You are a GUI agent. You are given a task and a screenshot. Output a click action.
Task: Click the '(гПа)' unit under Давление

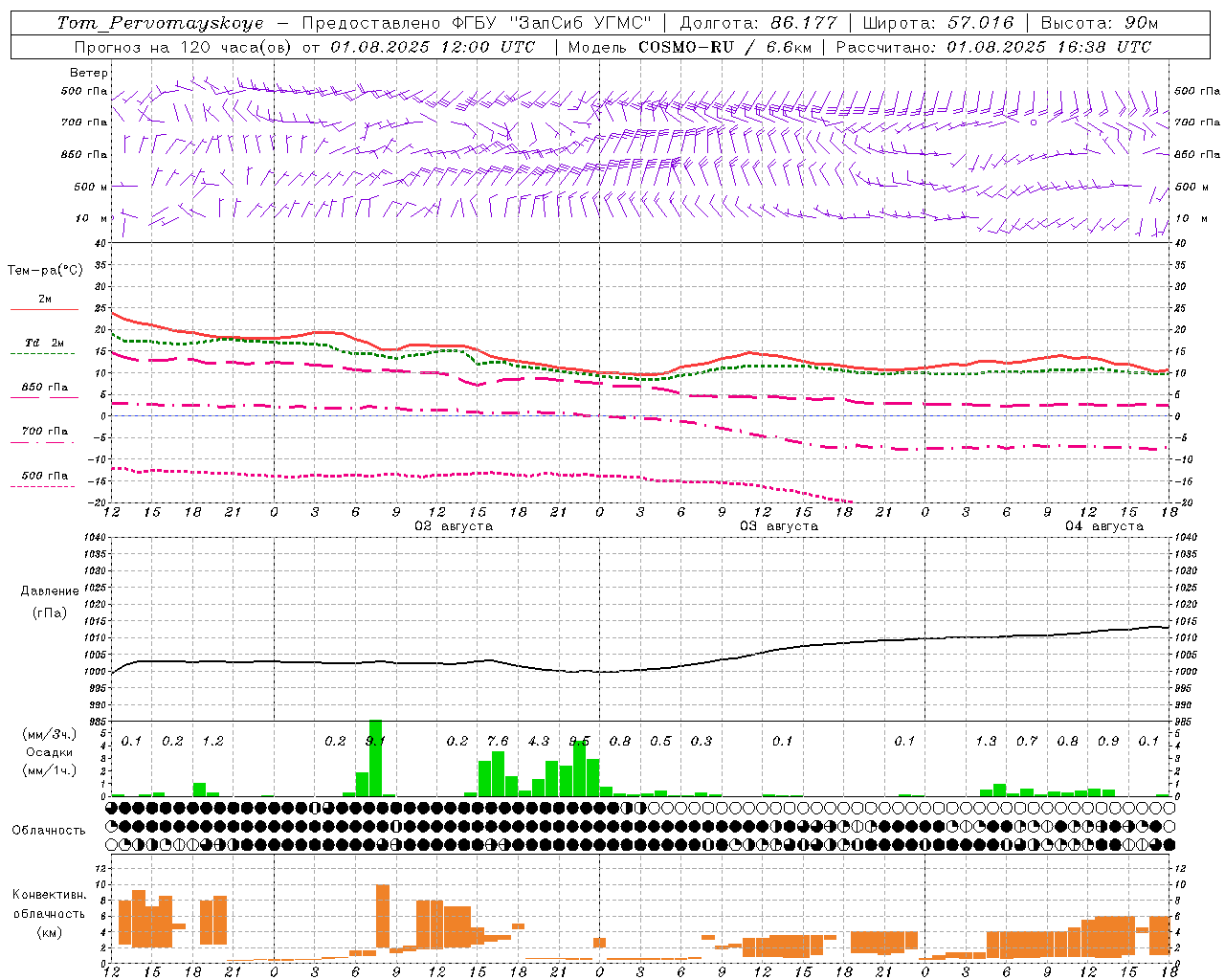[x=50, y=612]
